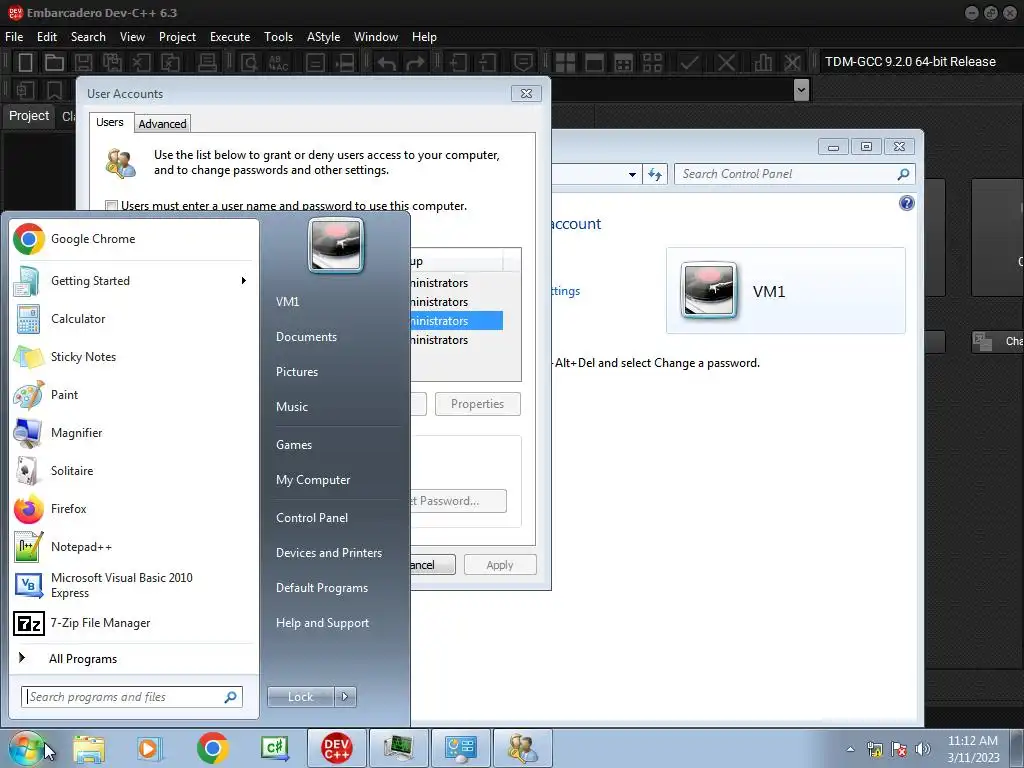Open Control Panel from Start menu
The height and width of the screenshot is (768, 1024).
[312, 518]
